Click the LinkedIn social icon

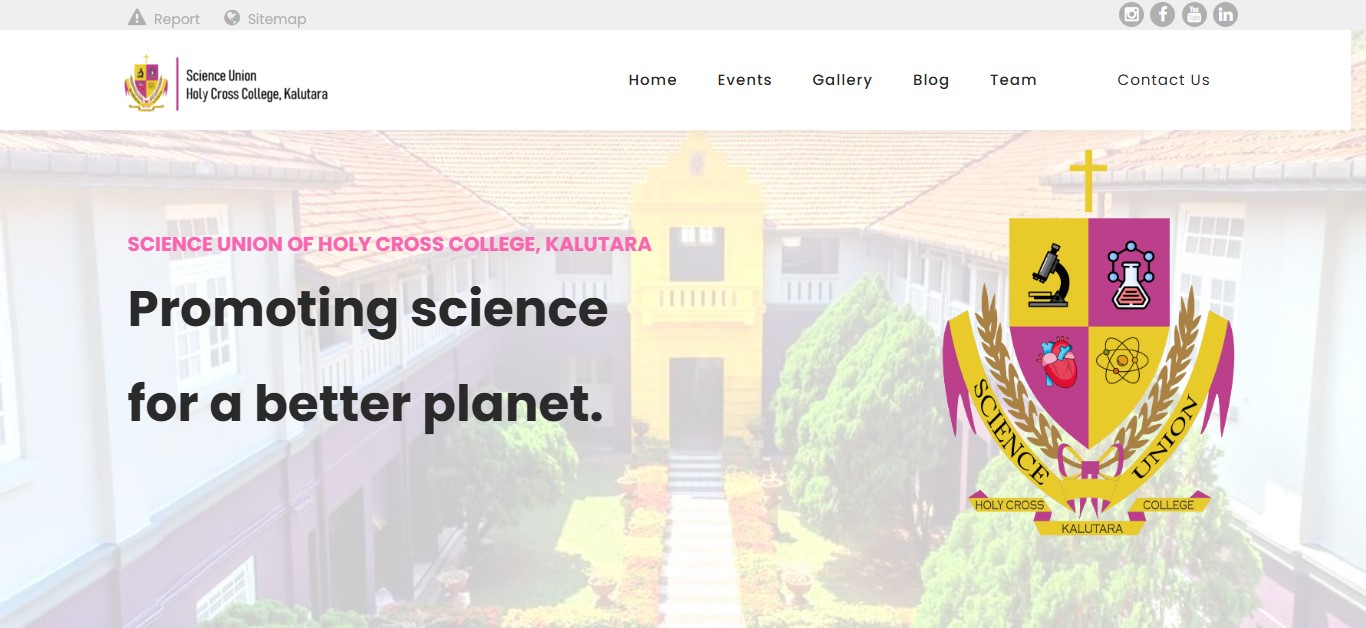click(1225, 14)
